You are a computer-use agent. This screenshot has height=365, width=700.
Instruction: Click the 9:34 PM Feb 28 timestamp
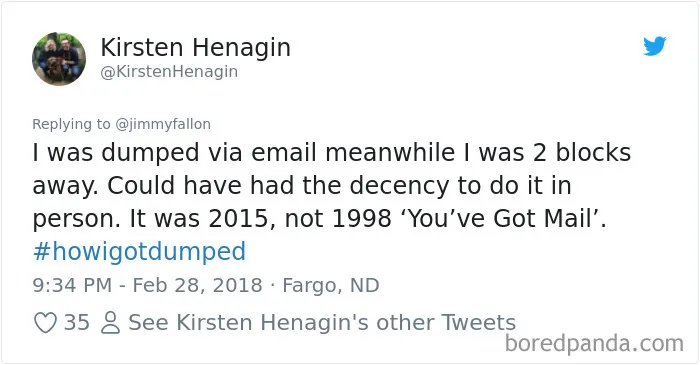(x=147, y=286)
